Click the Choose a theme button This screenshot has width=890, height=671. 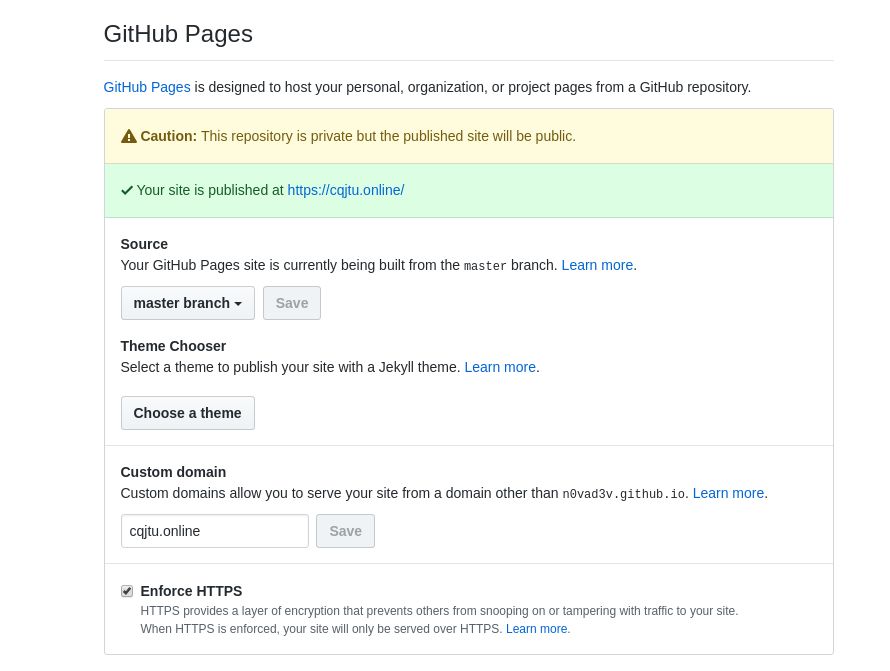[x=188, y=413]
